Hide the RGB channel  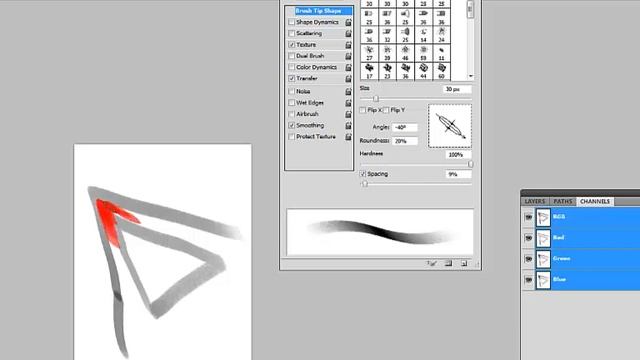529,217
